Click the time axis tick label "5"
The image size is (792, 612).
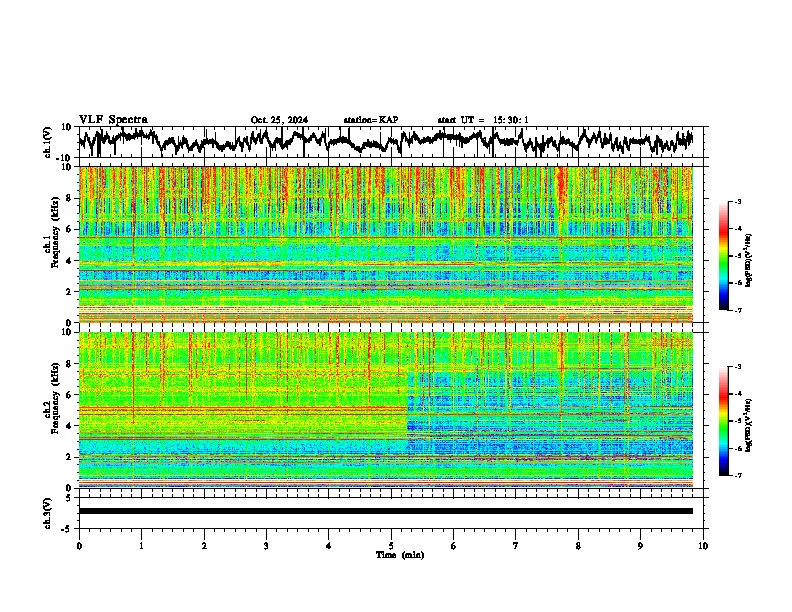[391, 546]
